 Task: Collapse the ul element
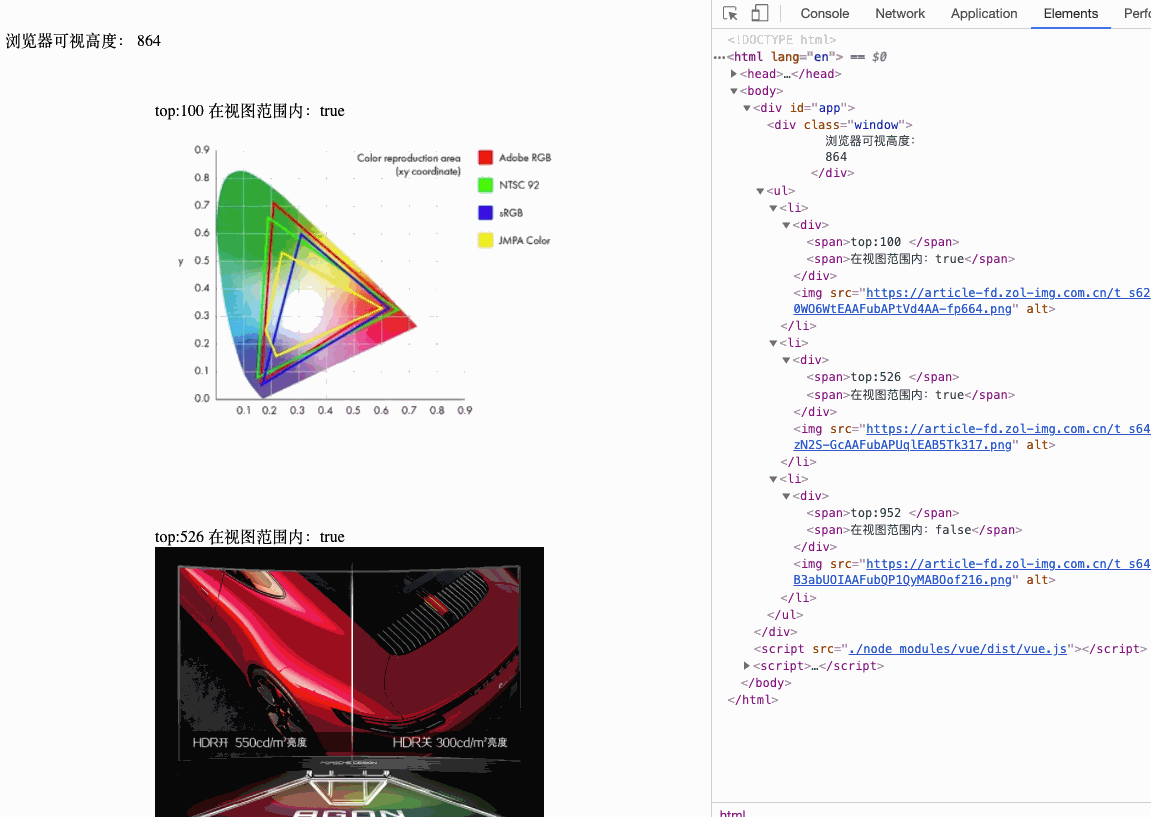coord(760,191)
